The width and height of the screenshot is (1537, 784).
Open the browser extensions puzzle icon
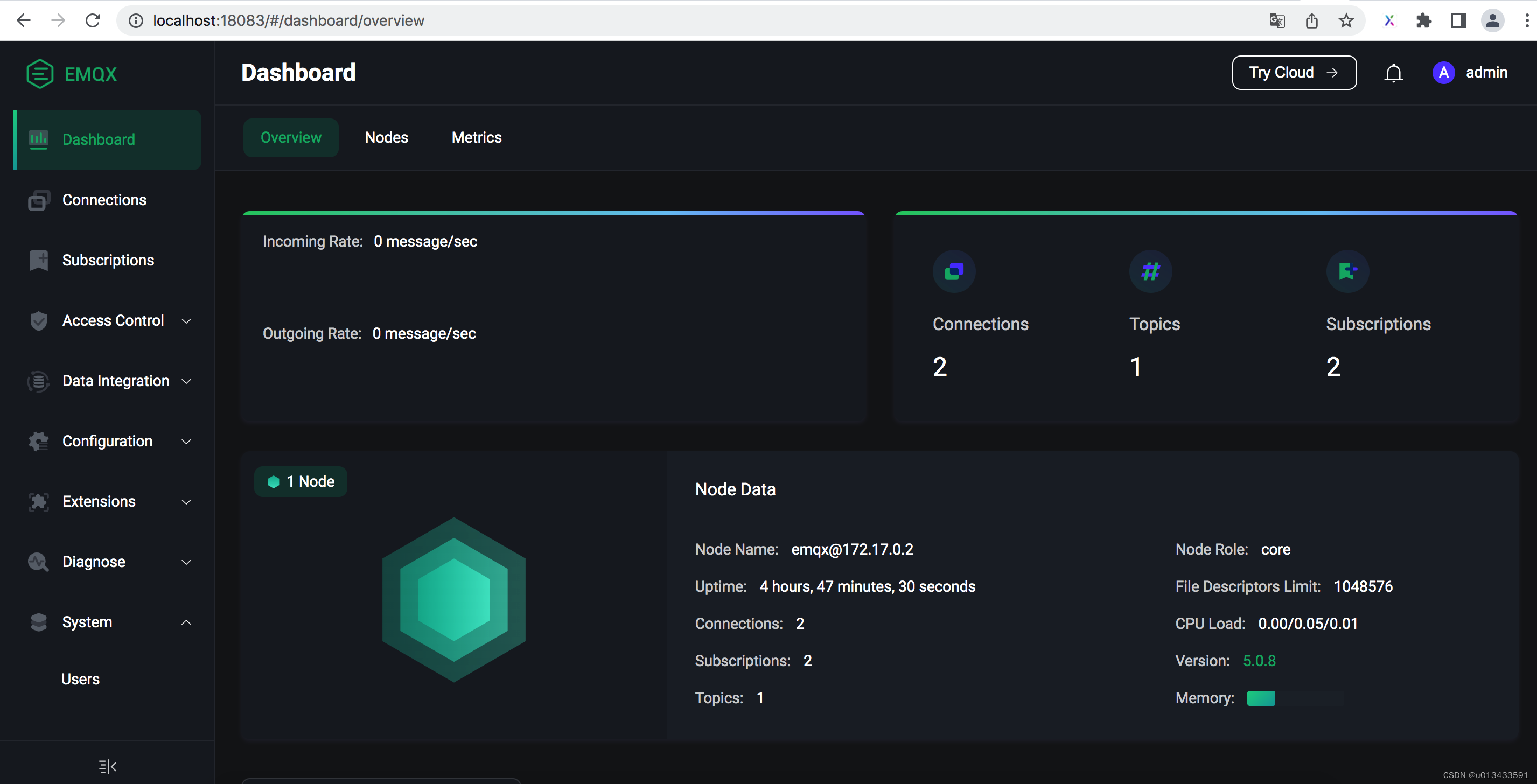1423,21
